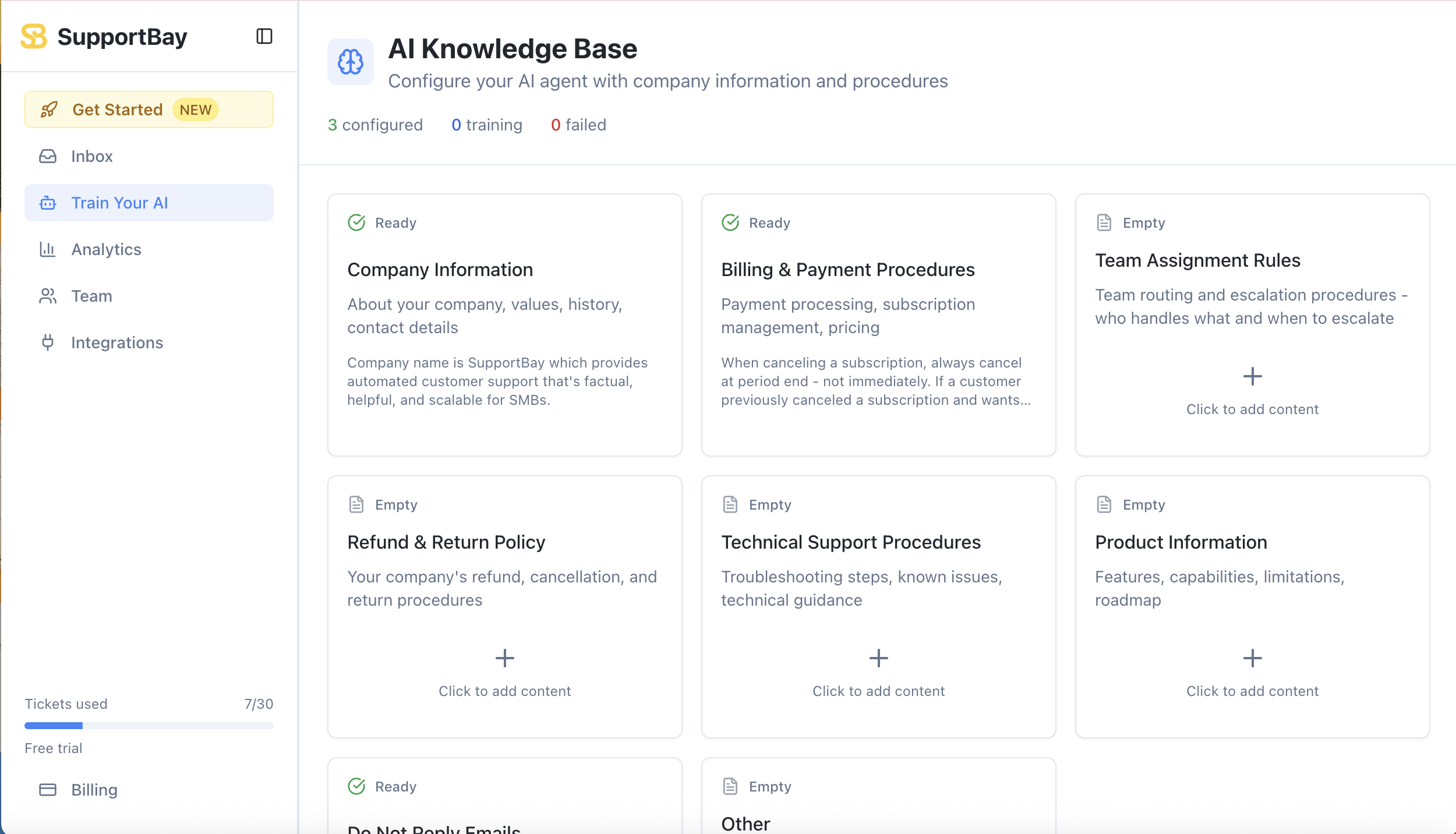Screen dimensions: 1456x834
Task: Open the Team page
Action: point(149,296)
